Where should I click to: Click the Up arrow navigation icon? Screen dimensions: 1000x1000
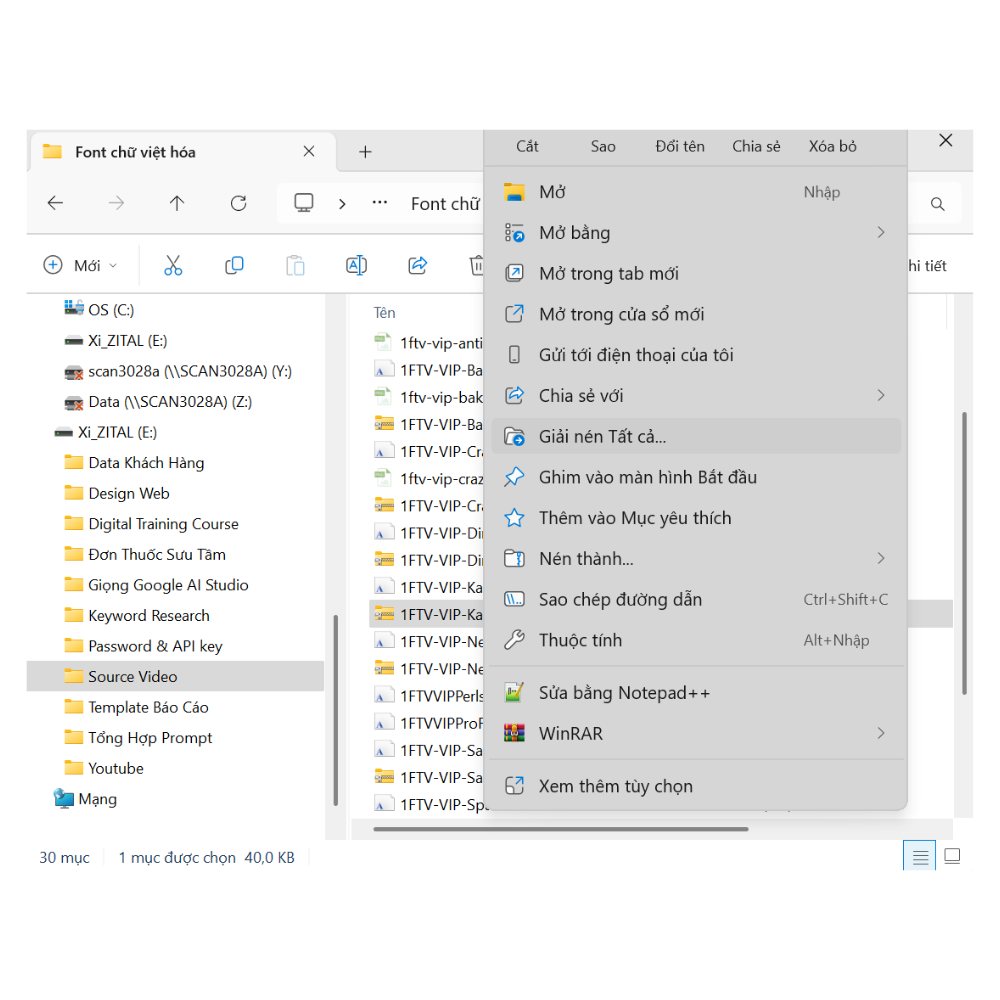point(177,203)
